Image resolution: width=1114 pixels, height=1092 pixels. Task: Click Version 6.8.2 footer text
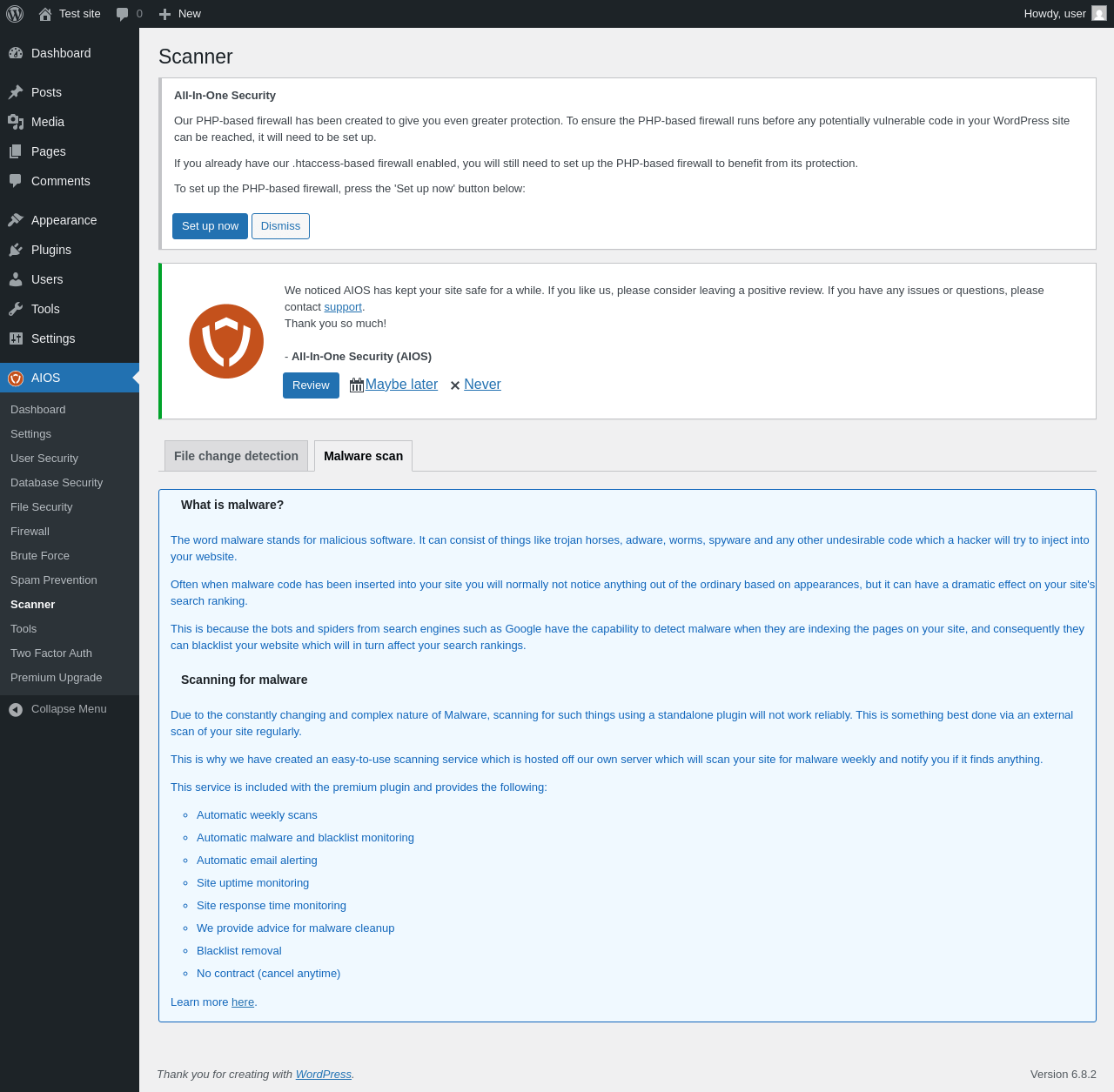tap(1064, 1075)
